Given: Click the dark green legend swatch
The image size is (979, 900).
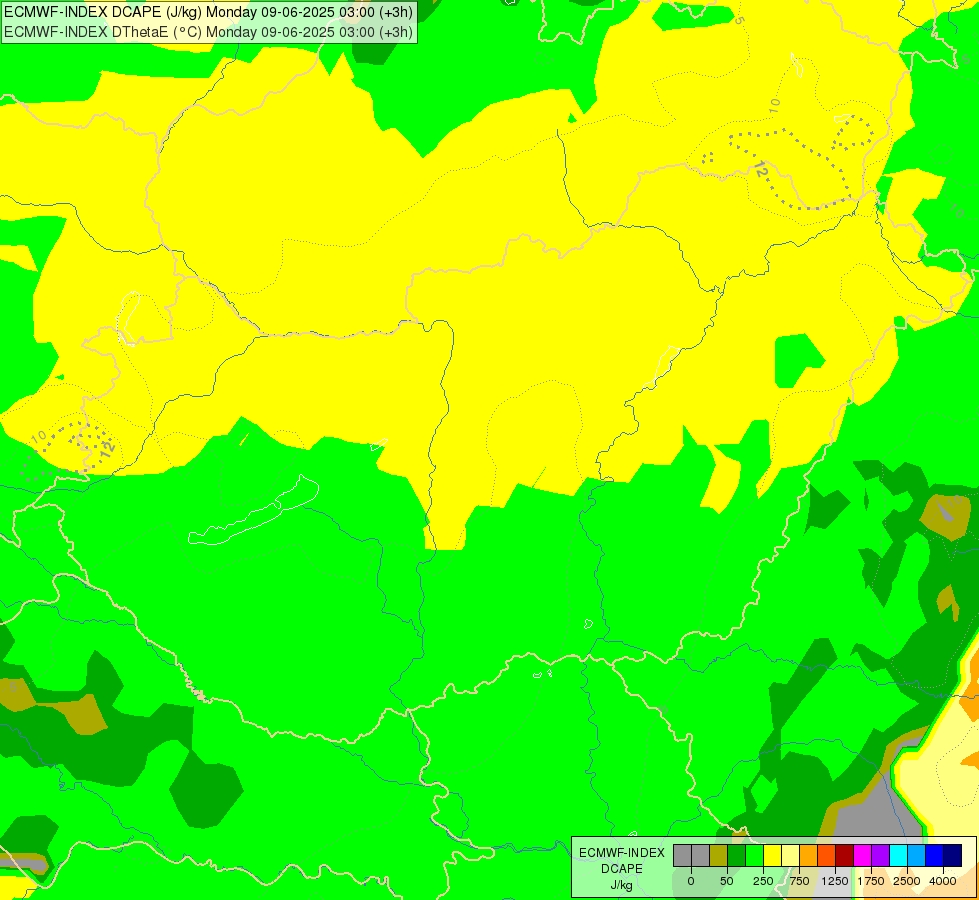Looking at the screenshot, I should [737, 855].
